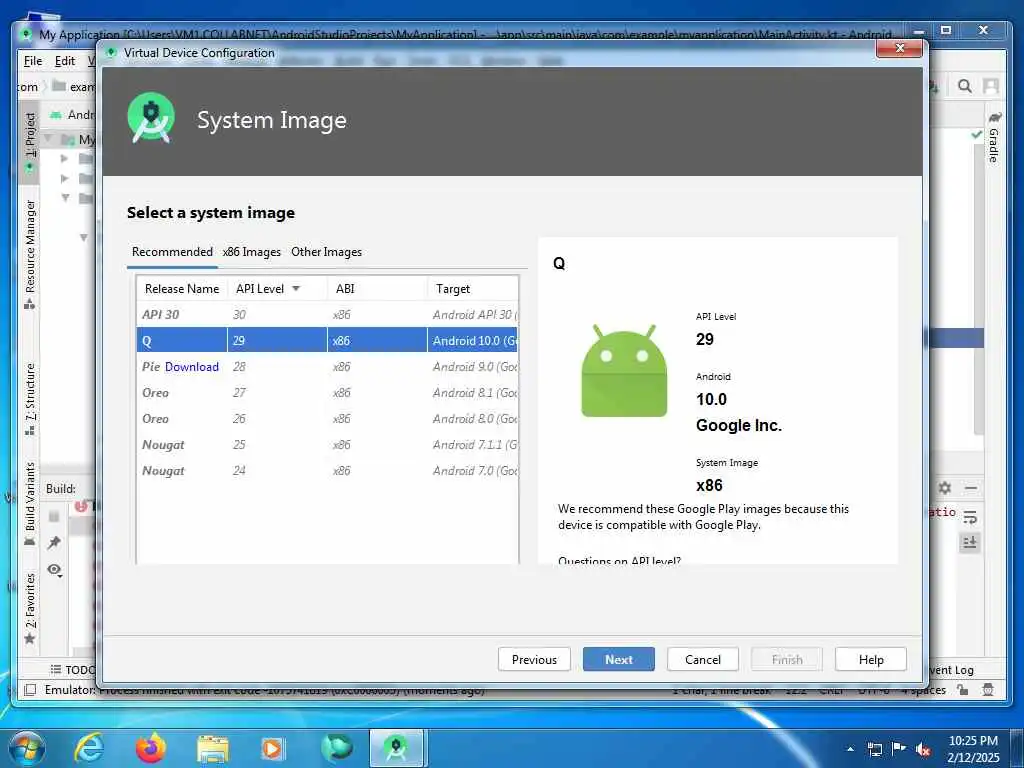Viewport: 1024px width, 768px height.
Task: Select the Nougat API 24 row
Action: coord(327,472)
